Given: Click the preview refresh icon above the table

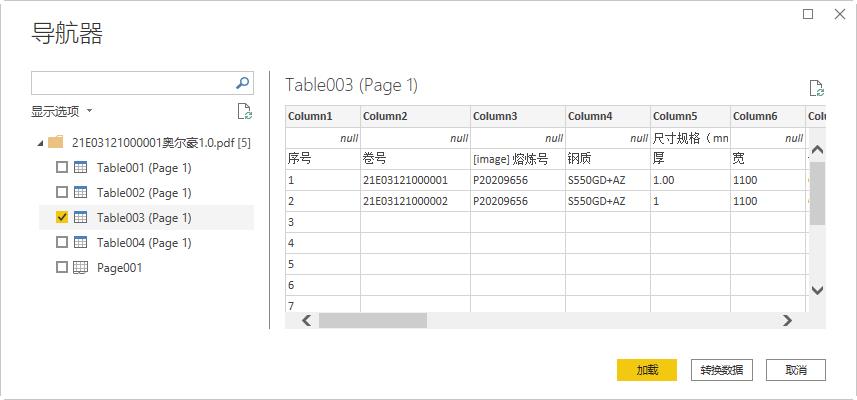Looking at the screenshot, I should point(816,88).
